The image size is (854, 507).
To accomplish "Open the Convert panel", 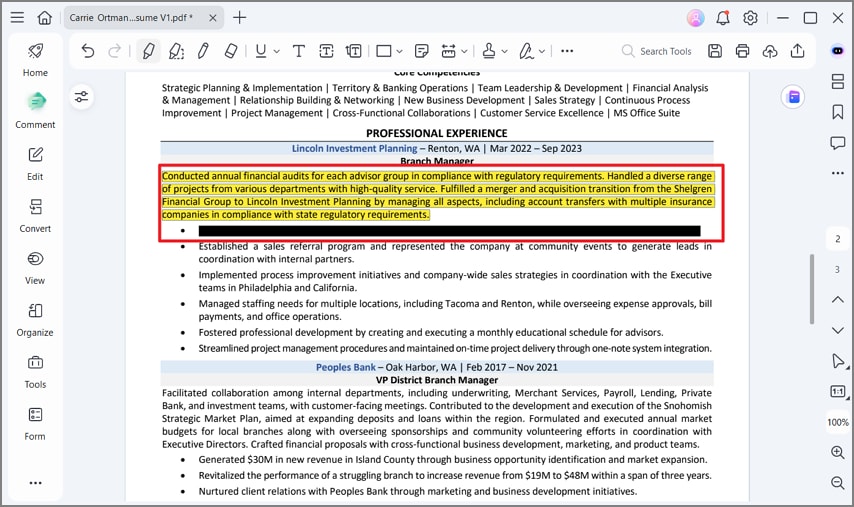I will (35, 216).
